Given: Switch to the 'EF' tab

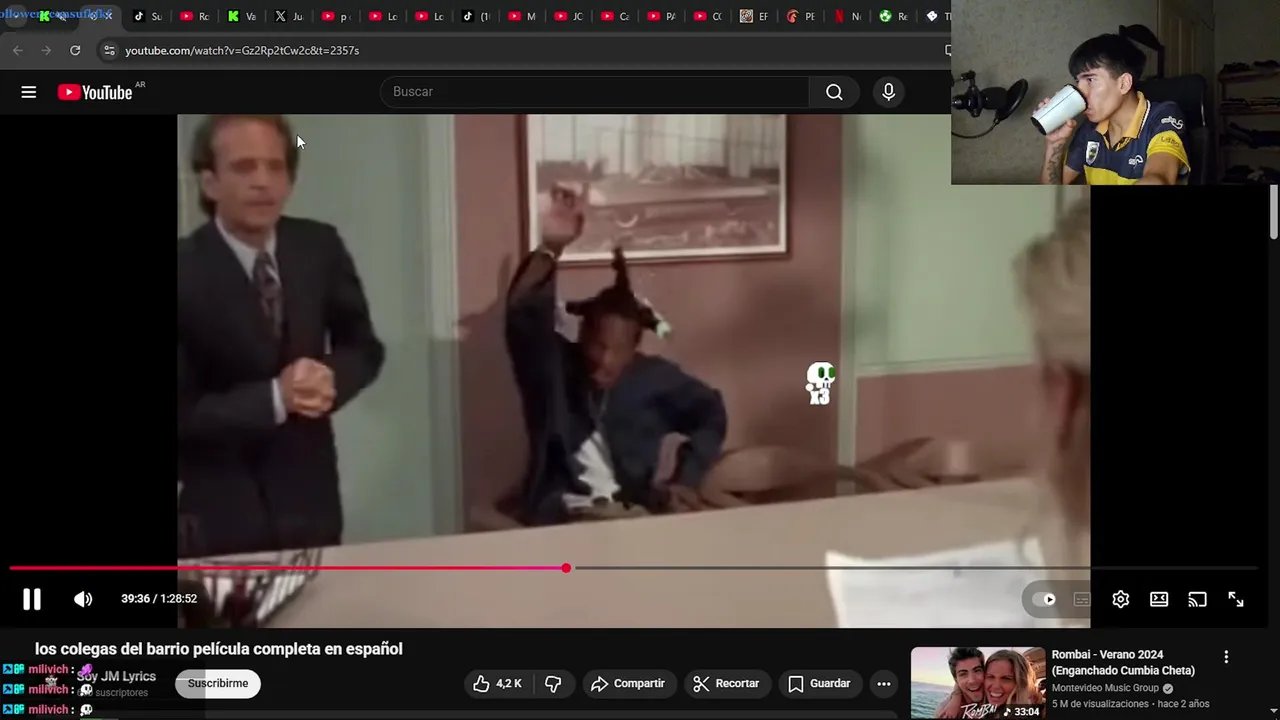Looking at the screenshot, I should point(753,16).
